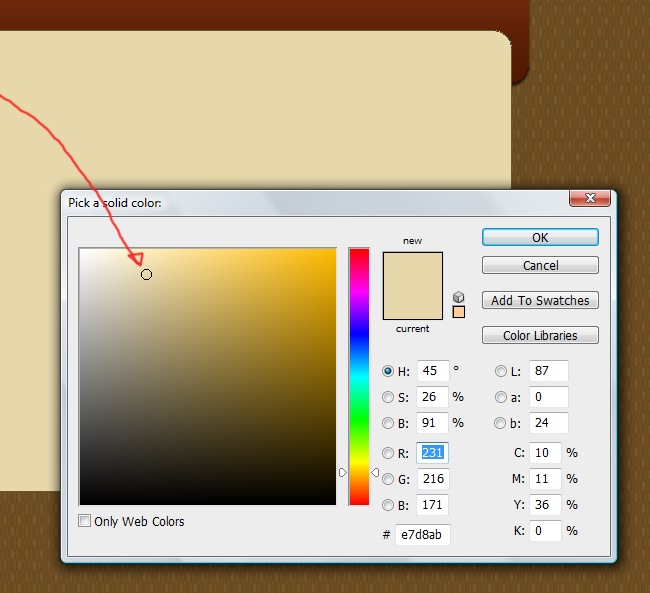Click the new color preview swatch

click(x=412, y=270)
